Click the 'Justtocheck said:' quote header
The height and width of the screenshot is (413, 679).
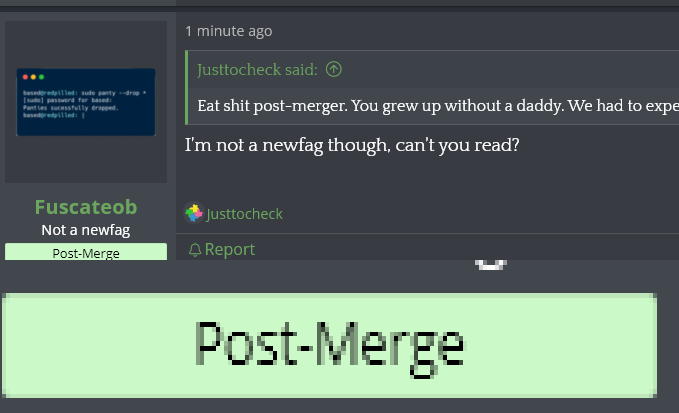point(257,70)
